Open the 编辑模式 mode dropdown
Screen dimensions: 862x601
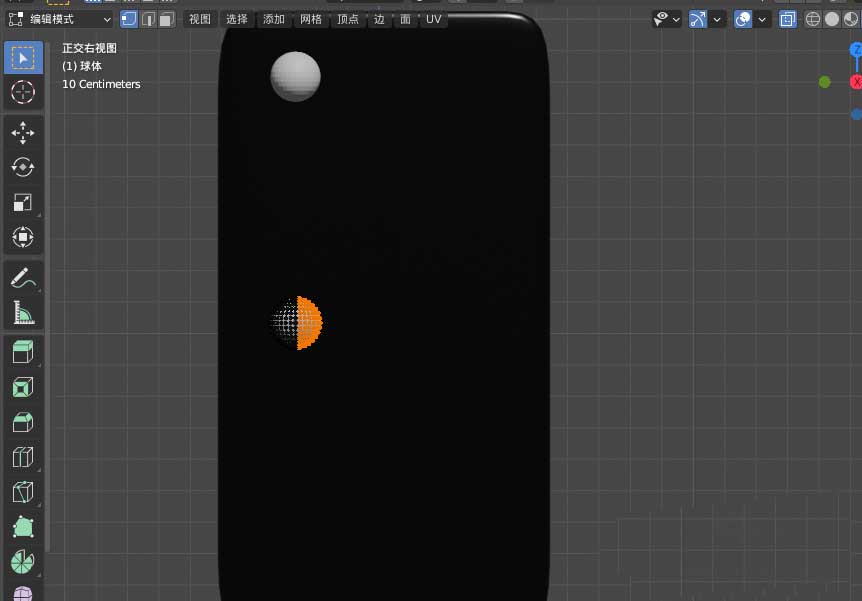[60, 19]
